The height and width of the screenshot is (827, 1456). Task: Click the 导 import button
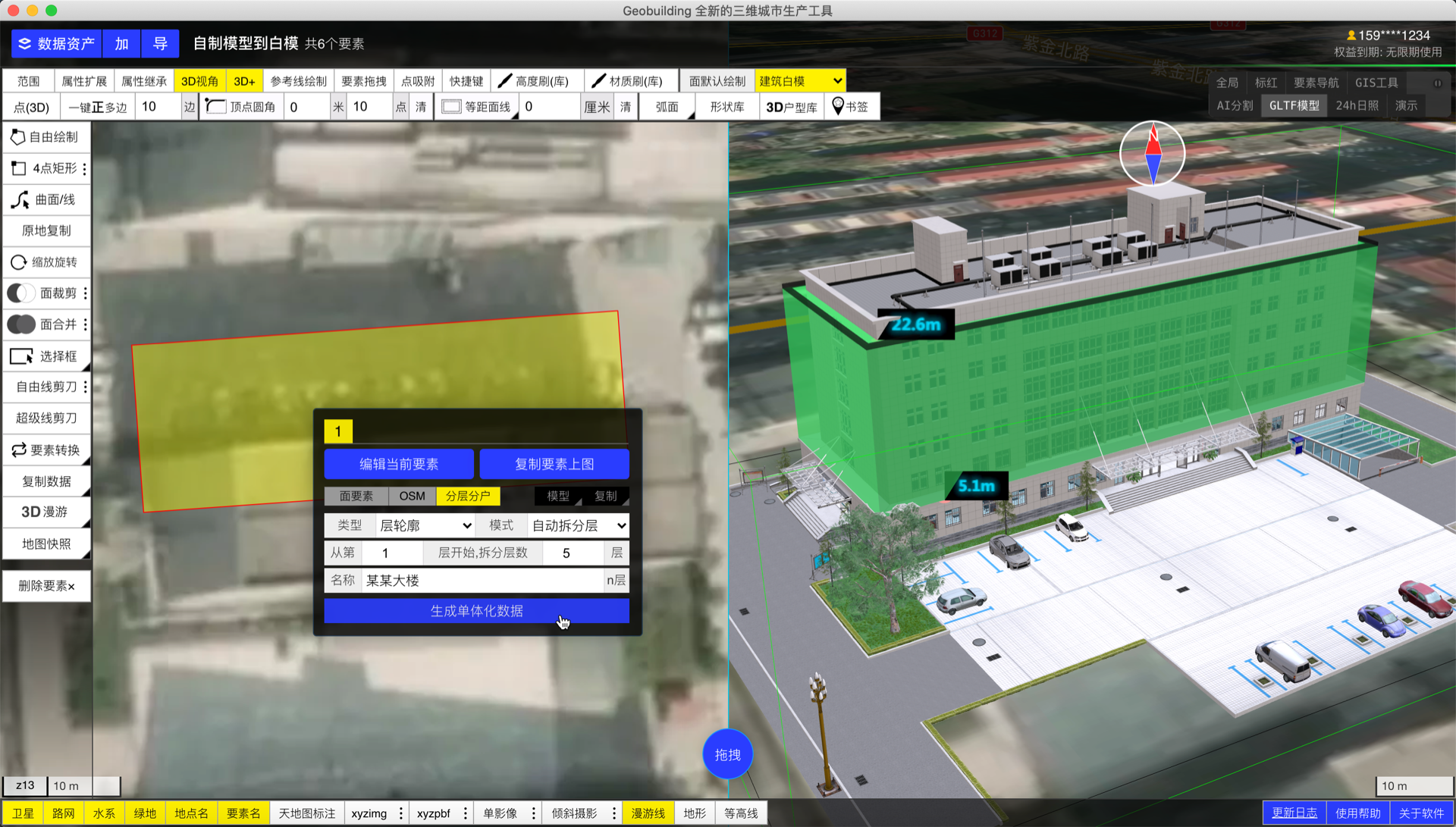[160, 44]
